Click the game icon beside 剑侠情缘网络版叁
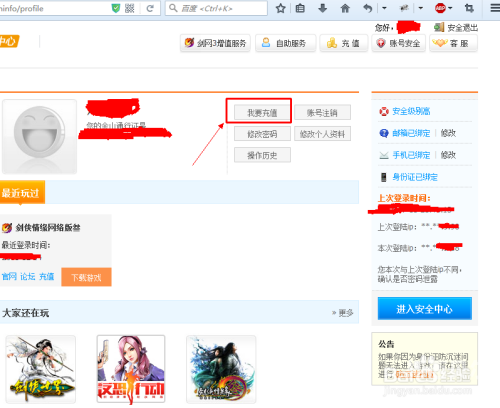Screen dimensions: 500x408 coord(7,228)
